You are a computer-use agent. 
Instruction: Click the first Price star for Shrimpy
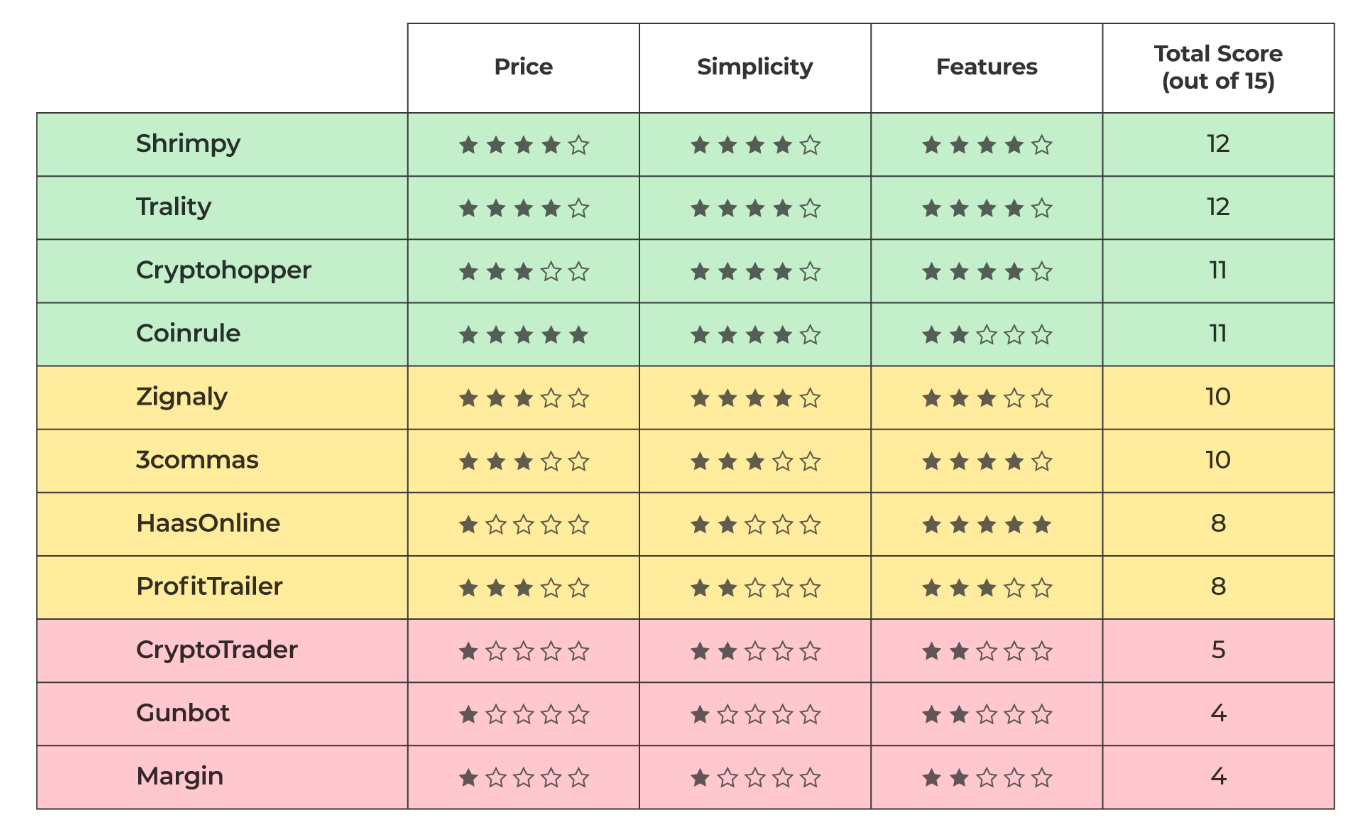[468, 145]
